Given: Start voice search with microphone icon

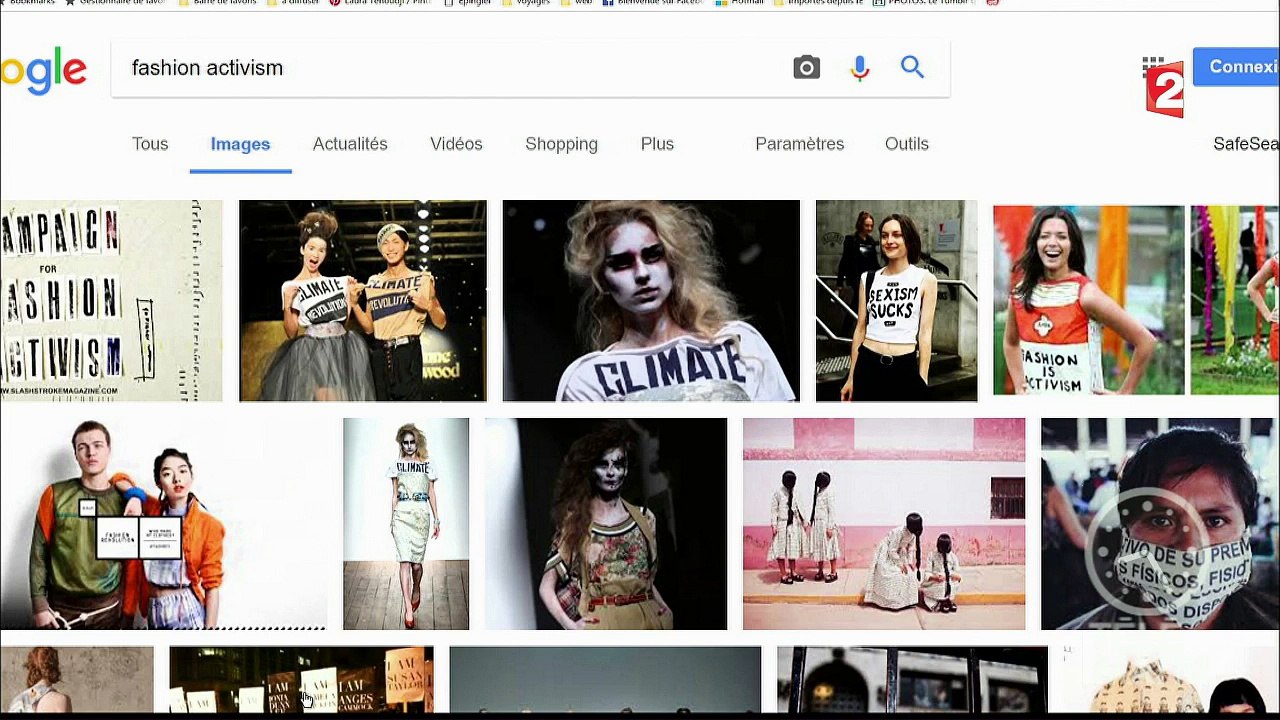Looking at the screenshot, I should (860, 67).
